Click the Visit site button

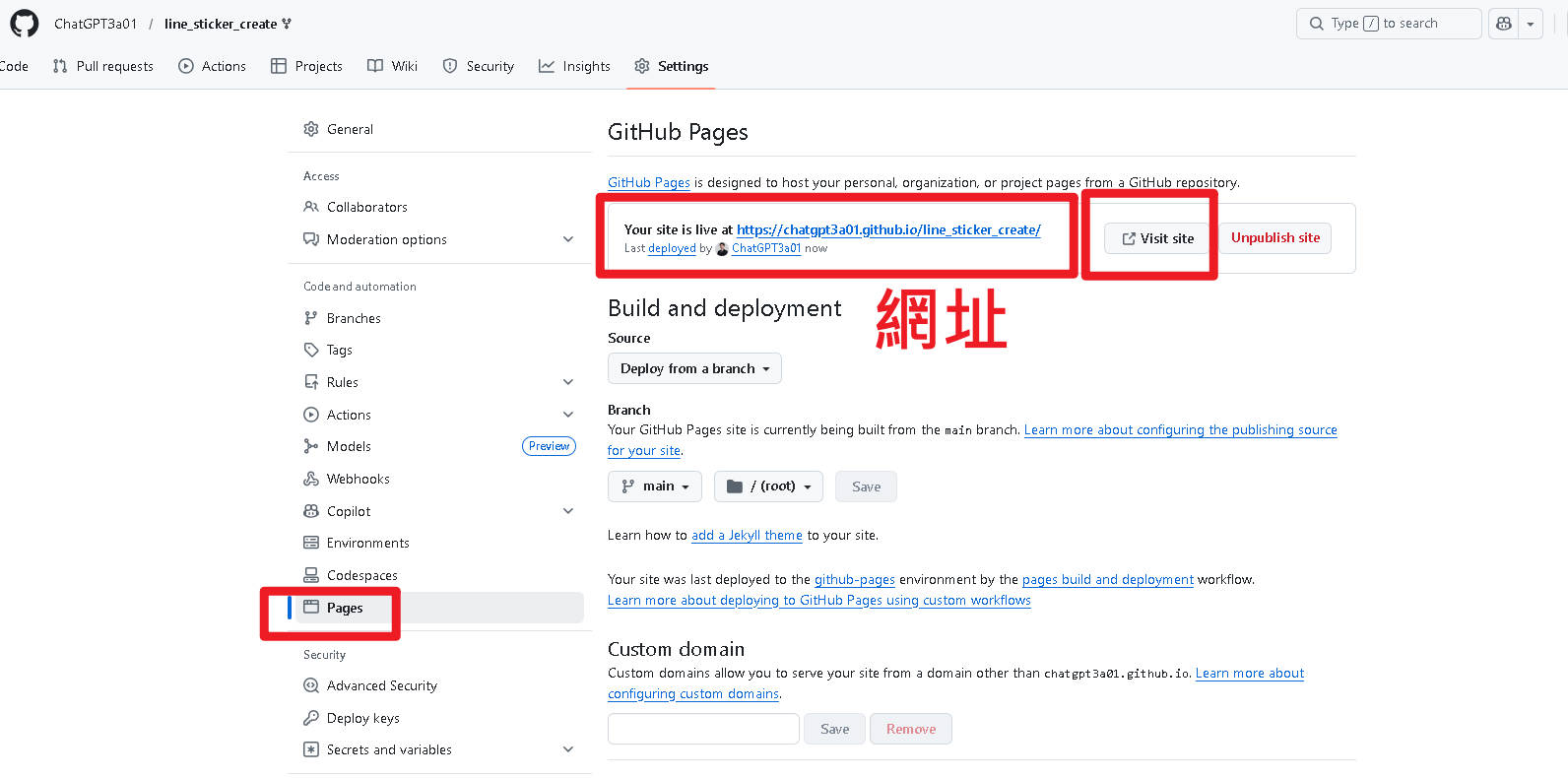(1157, 238)
